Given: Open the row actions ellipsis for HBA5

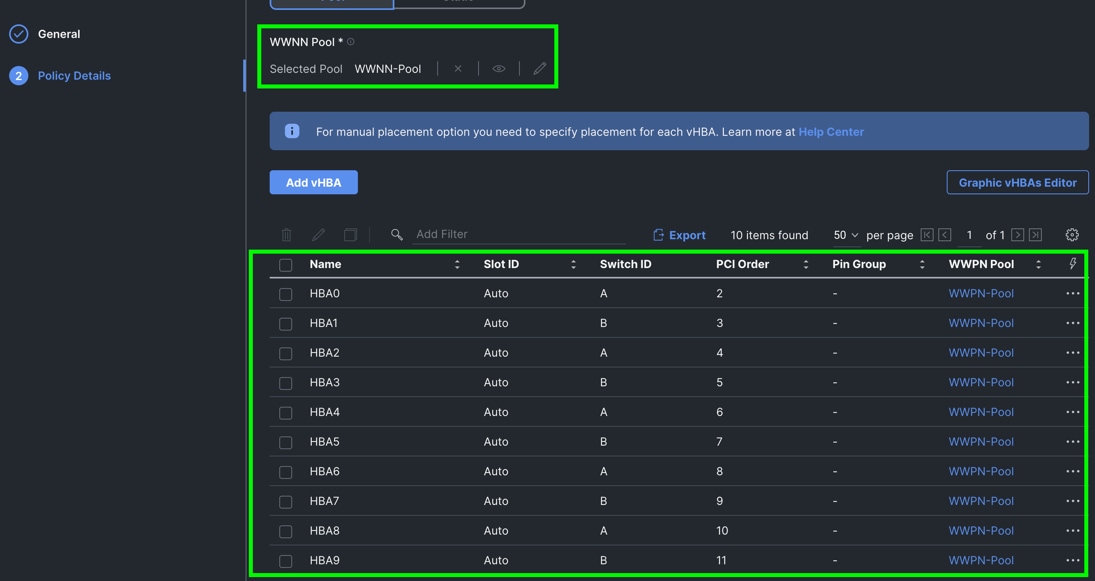Looking at the screenshot, I should [1072, 442].
